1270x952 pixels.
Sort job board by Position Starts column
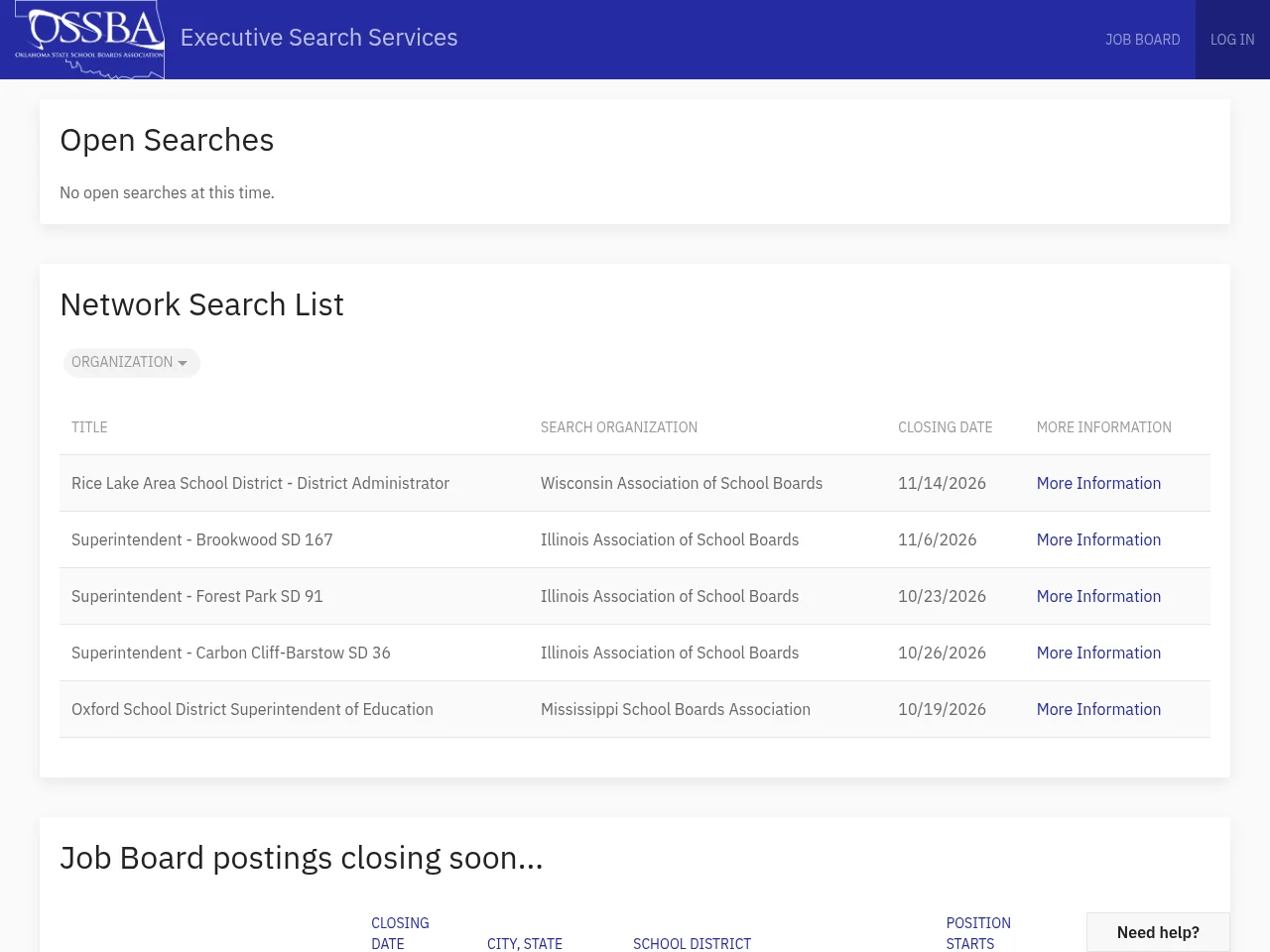[978, 933]
